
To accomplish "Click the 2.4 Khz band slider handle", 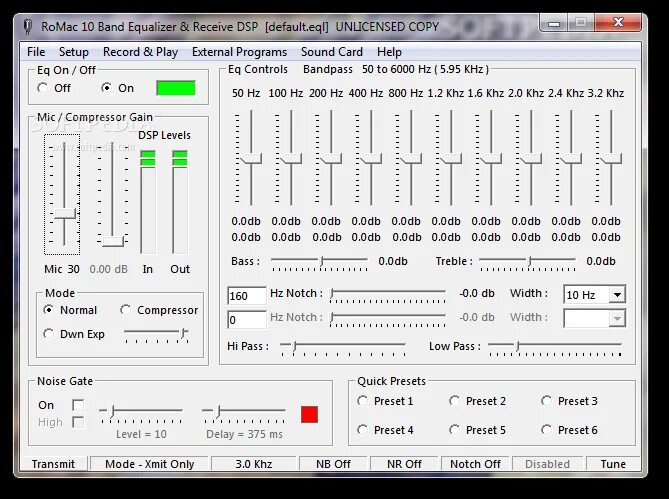I will click(571, 159).
